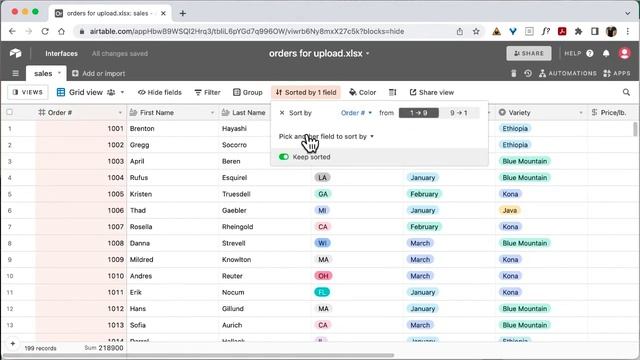640x360 pixels.
Task: Open the base revision history clock icon
Action: point(528,73)
